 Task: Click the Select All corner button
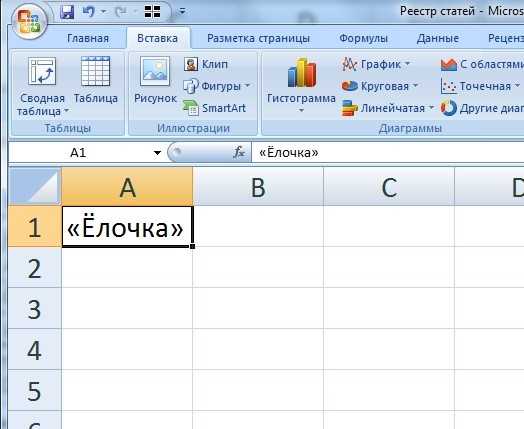point(34,186)
